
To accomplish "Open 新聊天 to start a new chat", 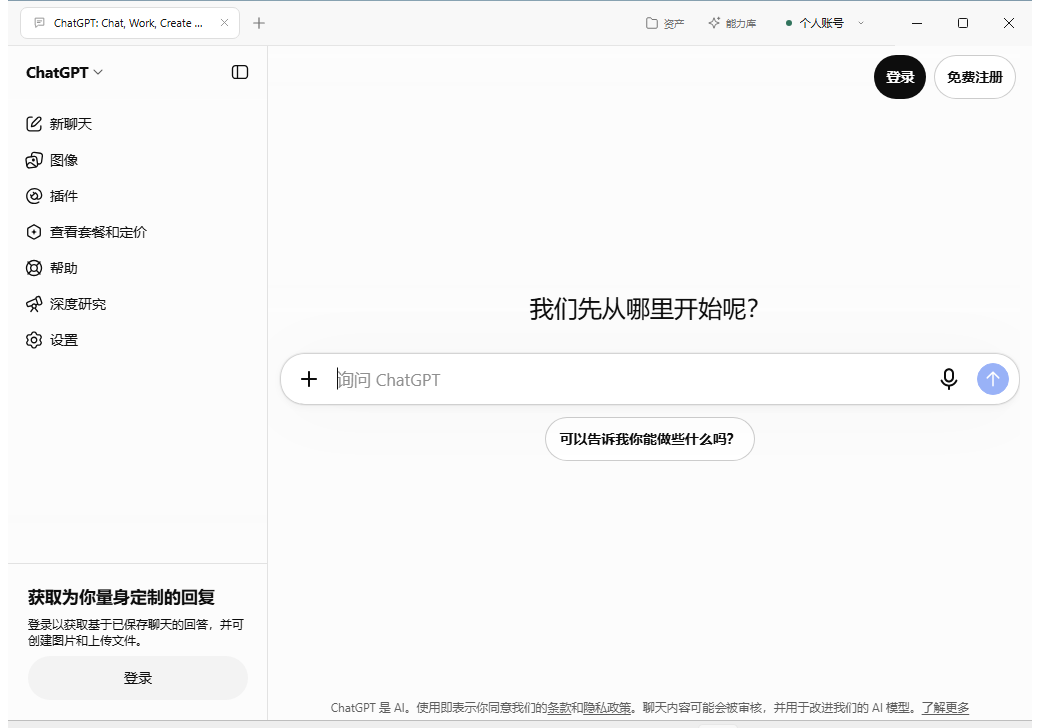I will 59,124.
